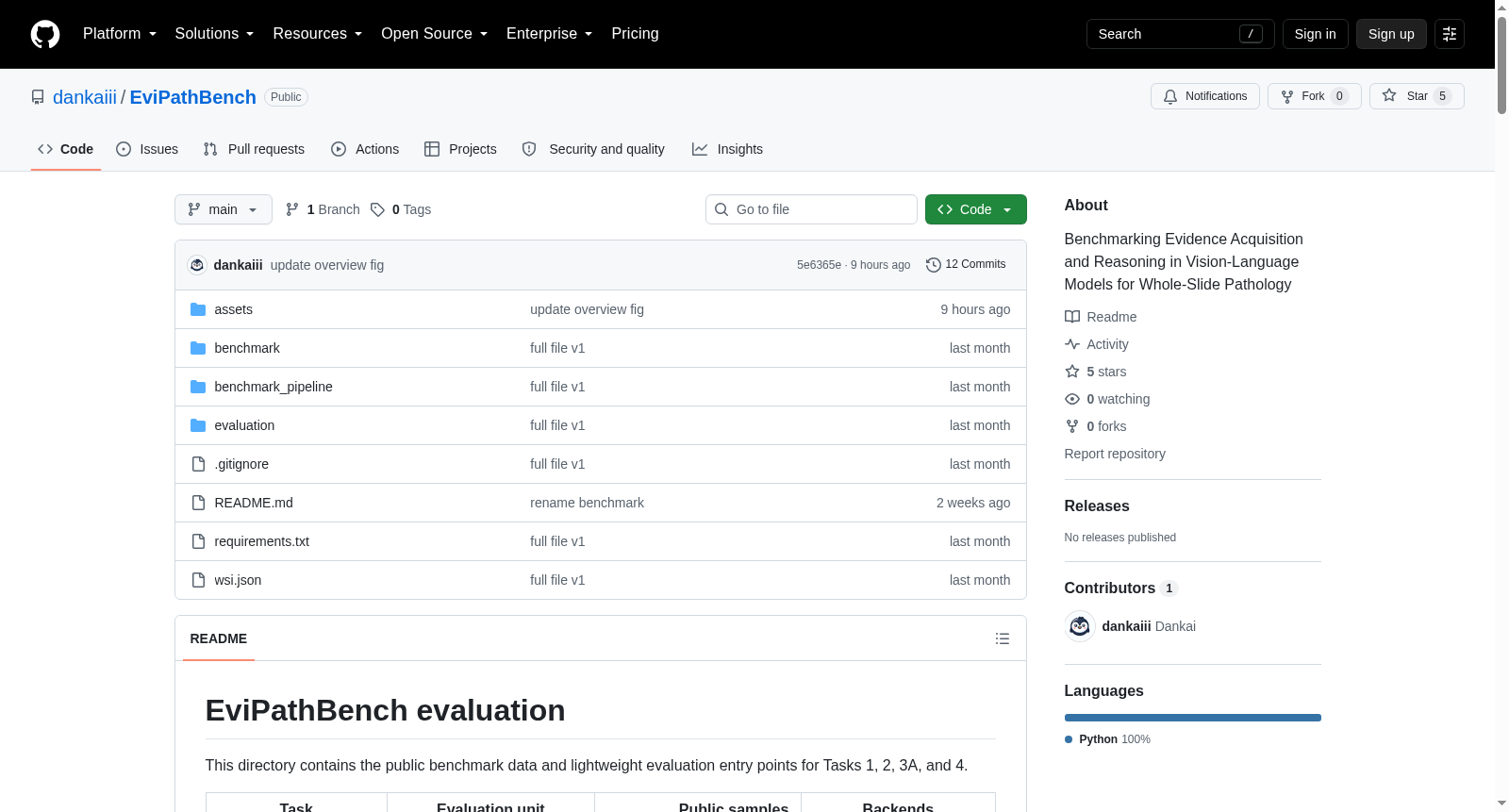The image size is (1509, 812).
Task: Fork the EviPathBench repository
Action: point(1314,96)
